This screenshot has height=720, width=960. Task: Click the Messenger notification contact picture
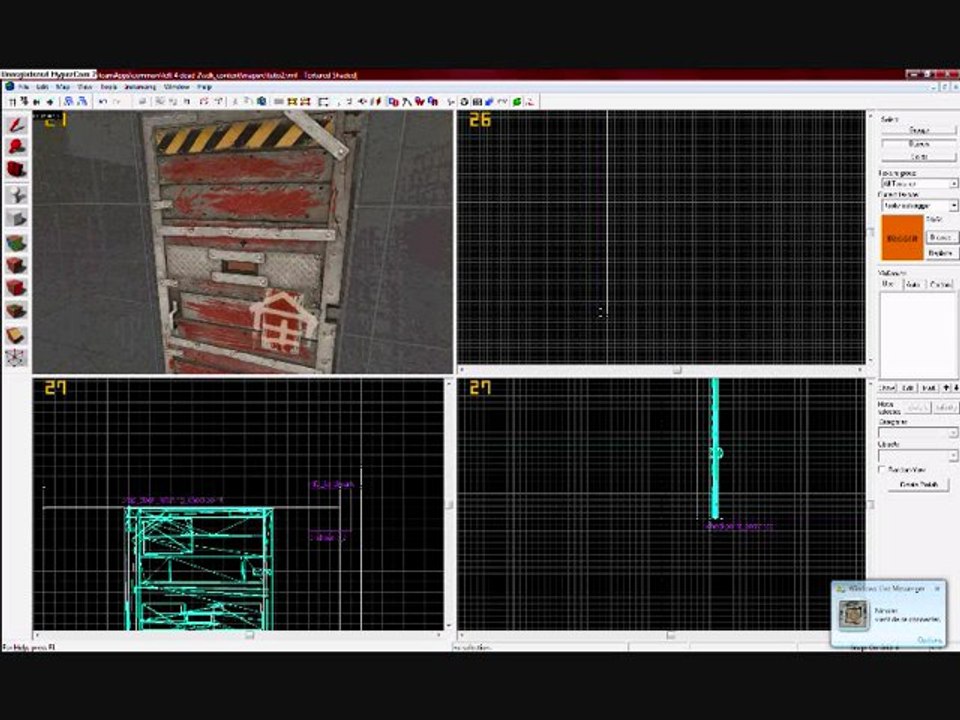pyautogui.click(x=853, y=614)
